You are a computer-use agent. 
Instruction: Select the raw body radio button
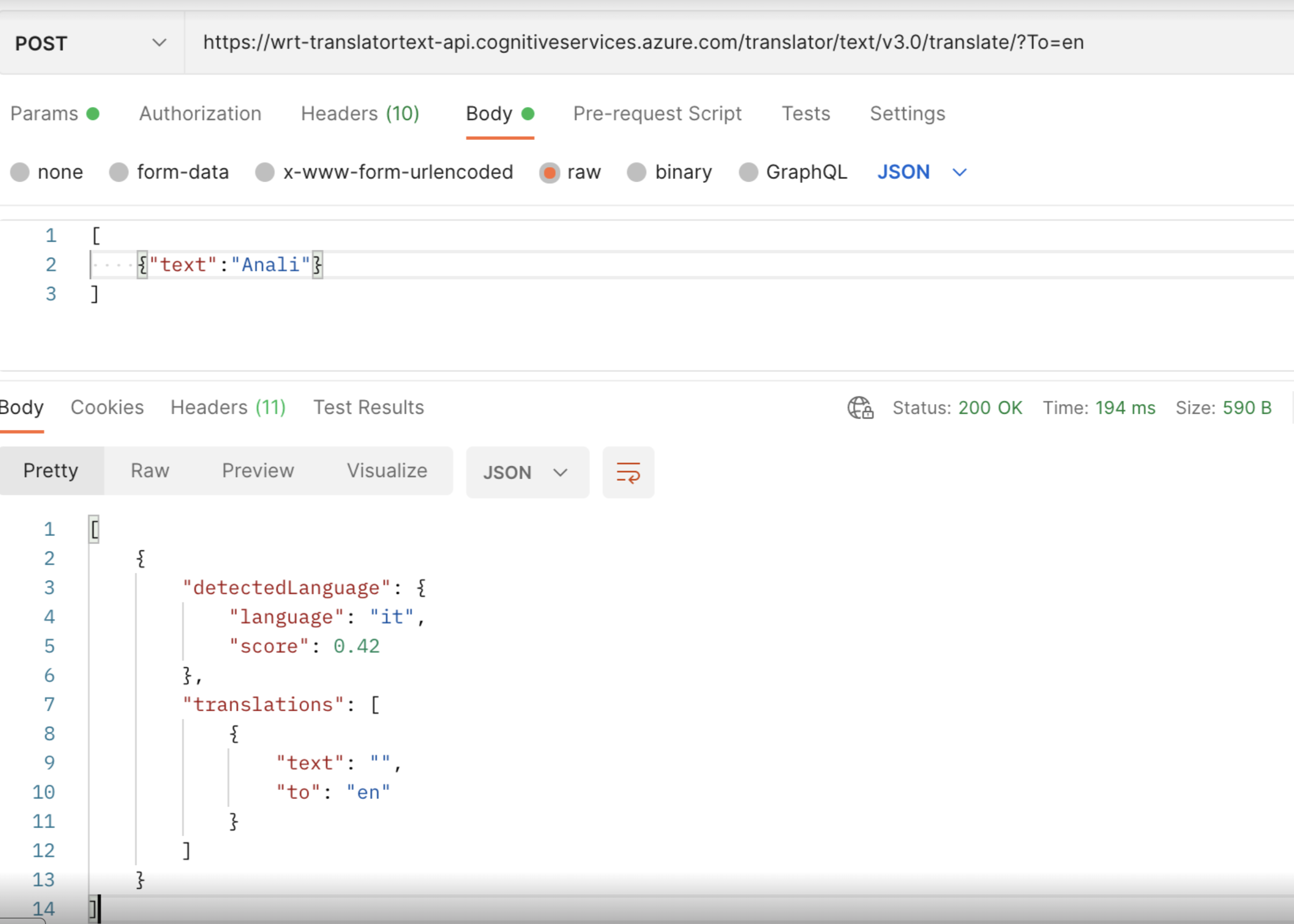(x=549, y=172)
